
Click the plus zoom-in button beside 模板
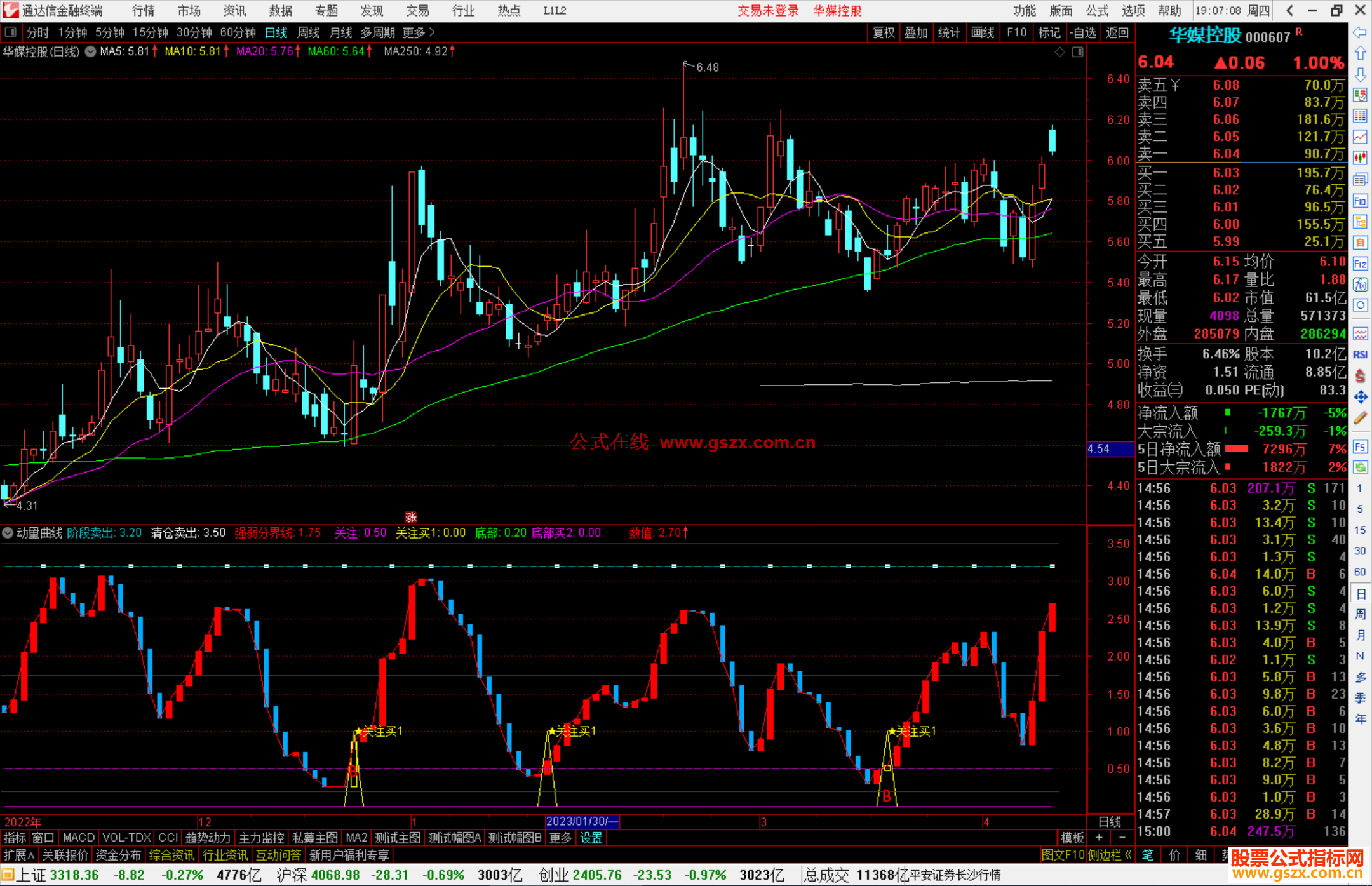(1099, 838)
